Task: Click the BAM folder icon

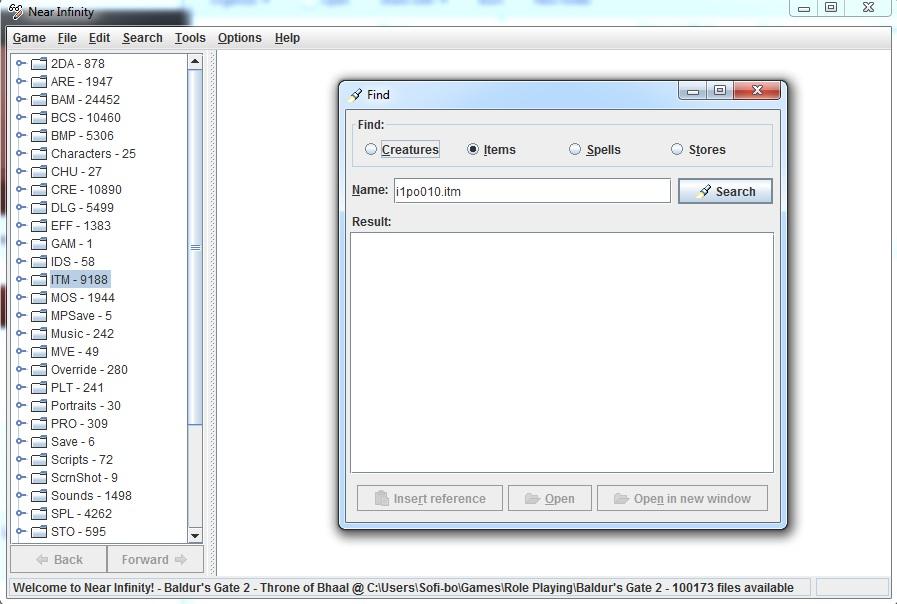Action: [39, 100]
